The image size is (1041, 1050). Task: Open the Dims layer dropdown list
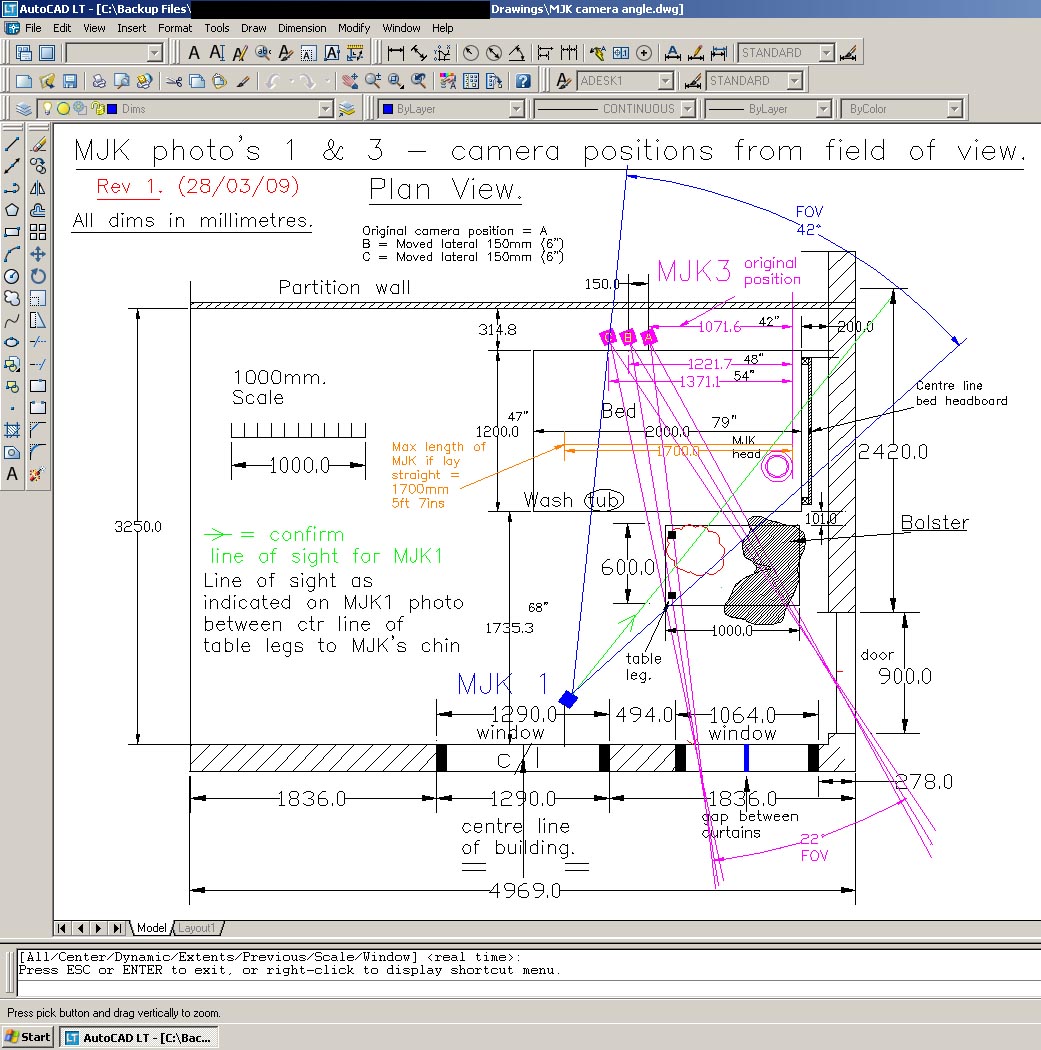pyautogui.click(x=326, y=109)
